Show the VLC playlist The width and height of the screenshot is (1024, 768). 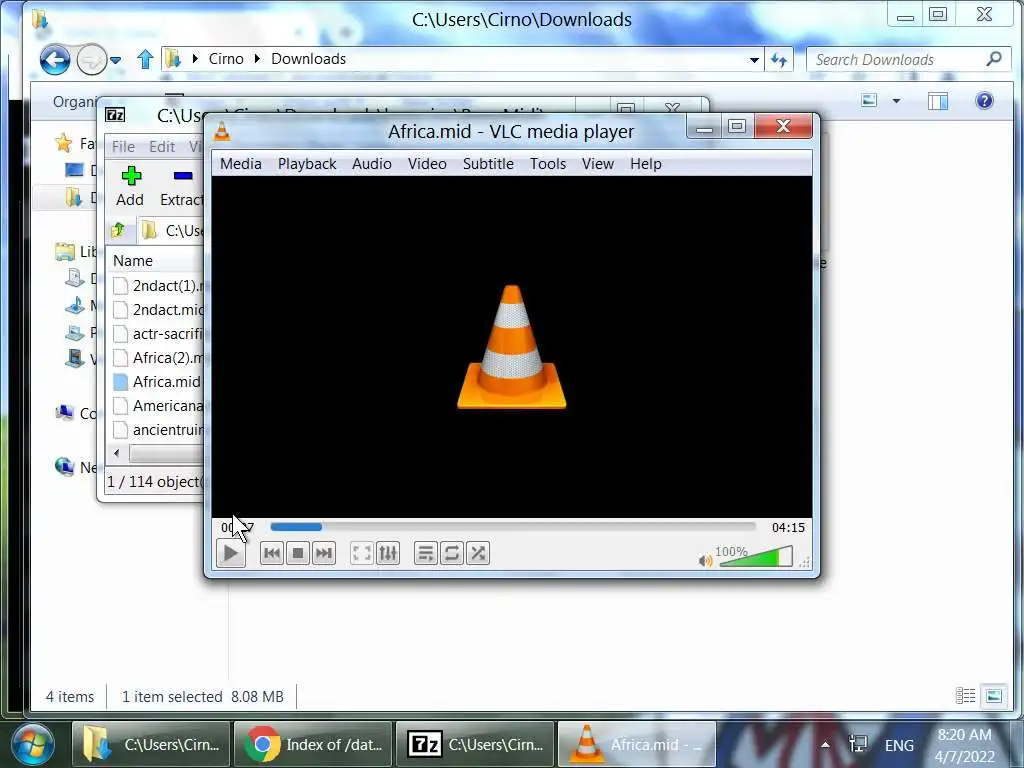[426, 554]
